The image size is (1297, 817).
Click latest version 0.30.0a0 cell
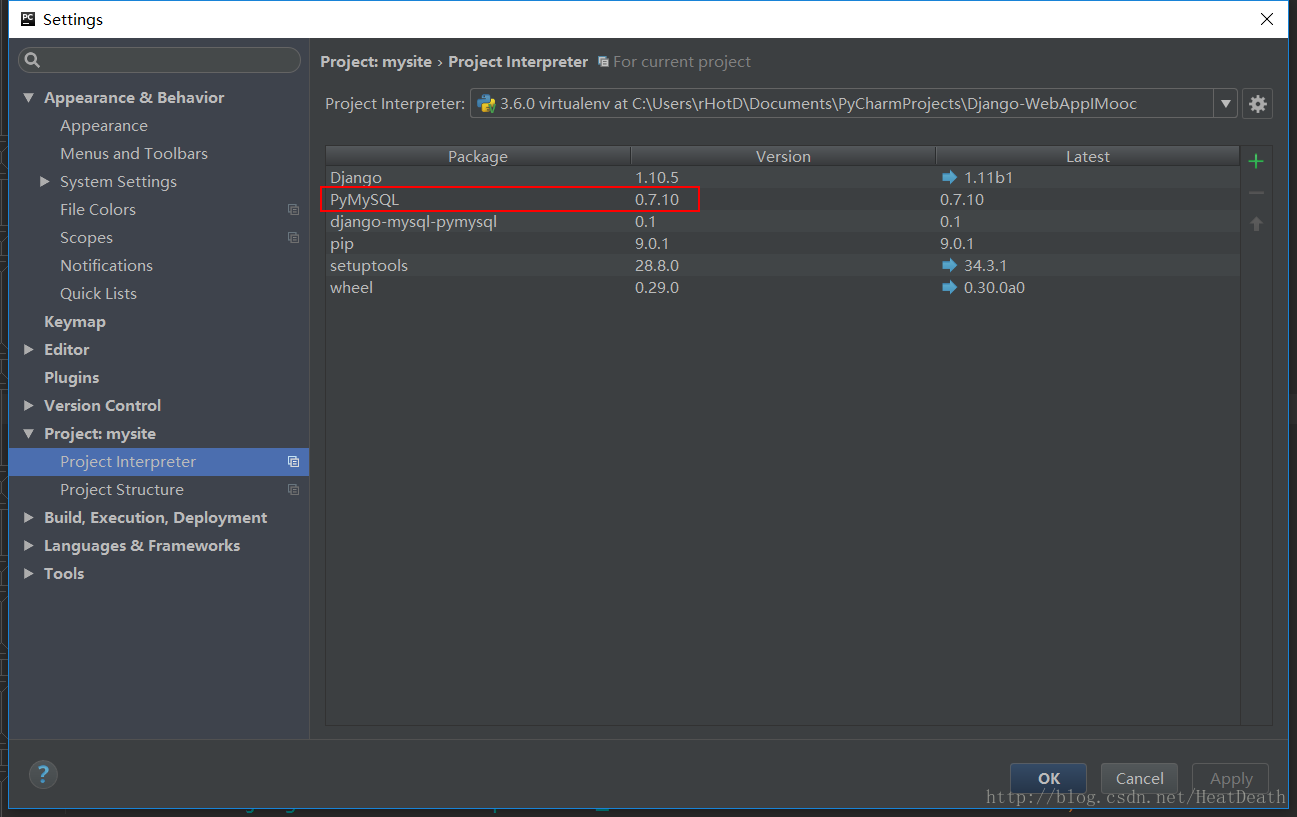coord(994,287)
